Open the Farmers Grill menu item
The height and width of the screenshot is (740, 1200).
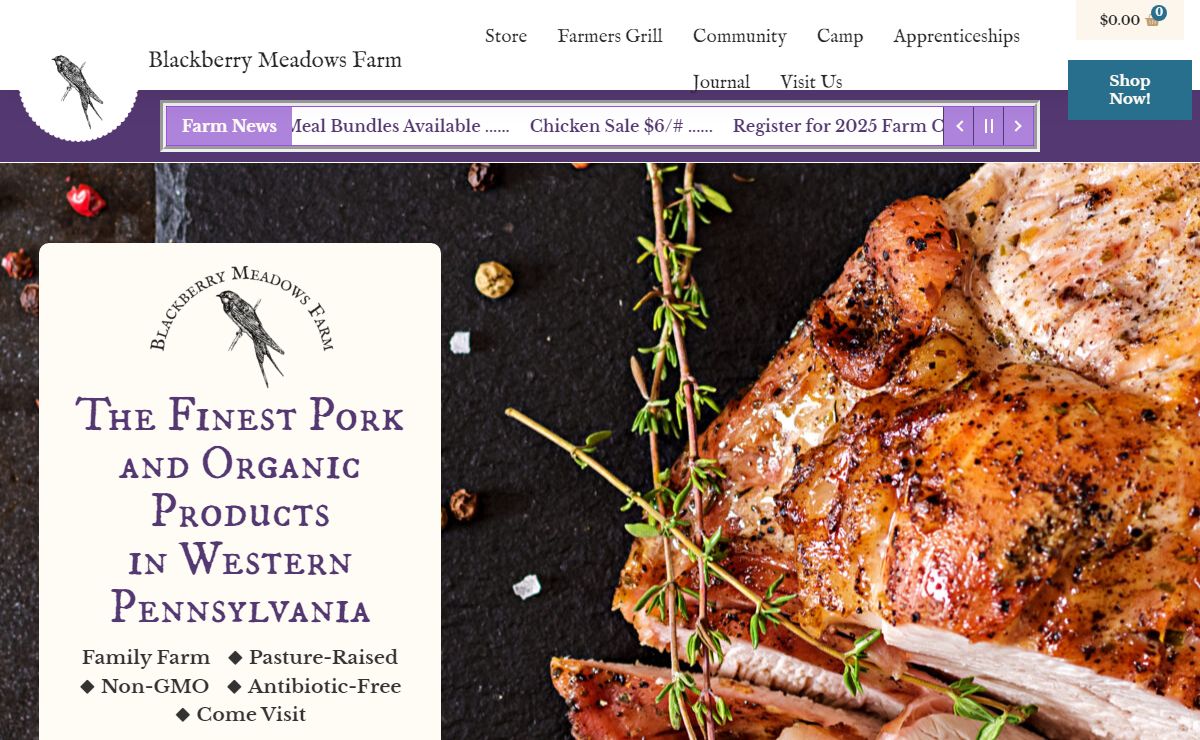[x=610, y=36]
